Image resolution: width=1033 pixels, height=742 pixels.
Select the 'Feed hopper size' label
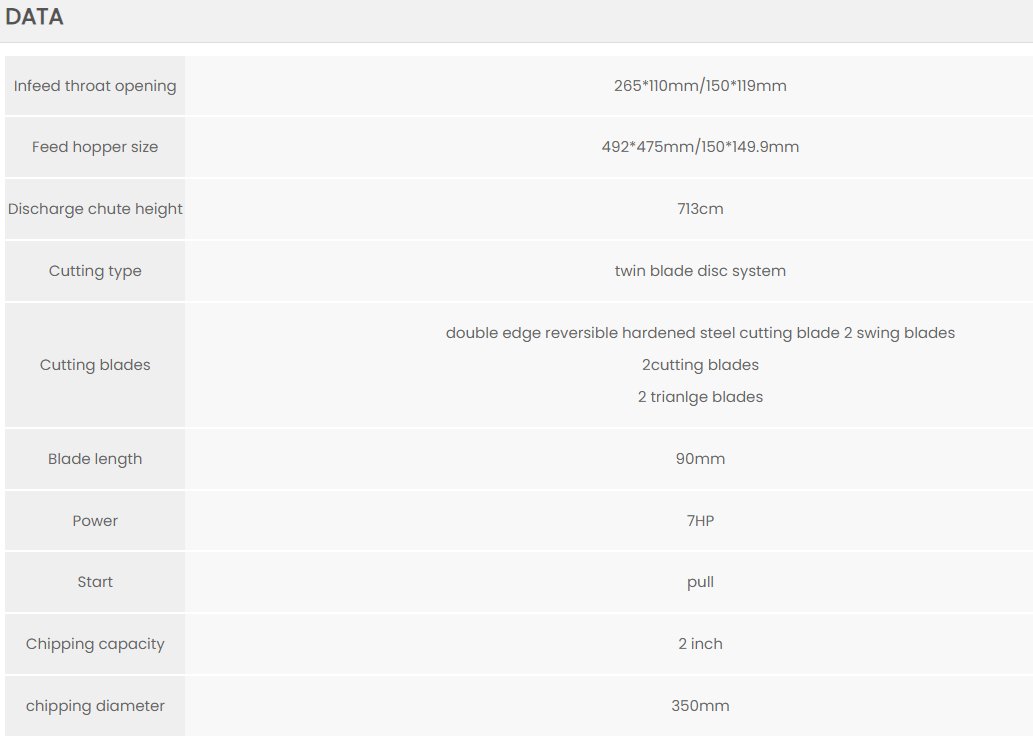95,147
